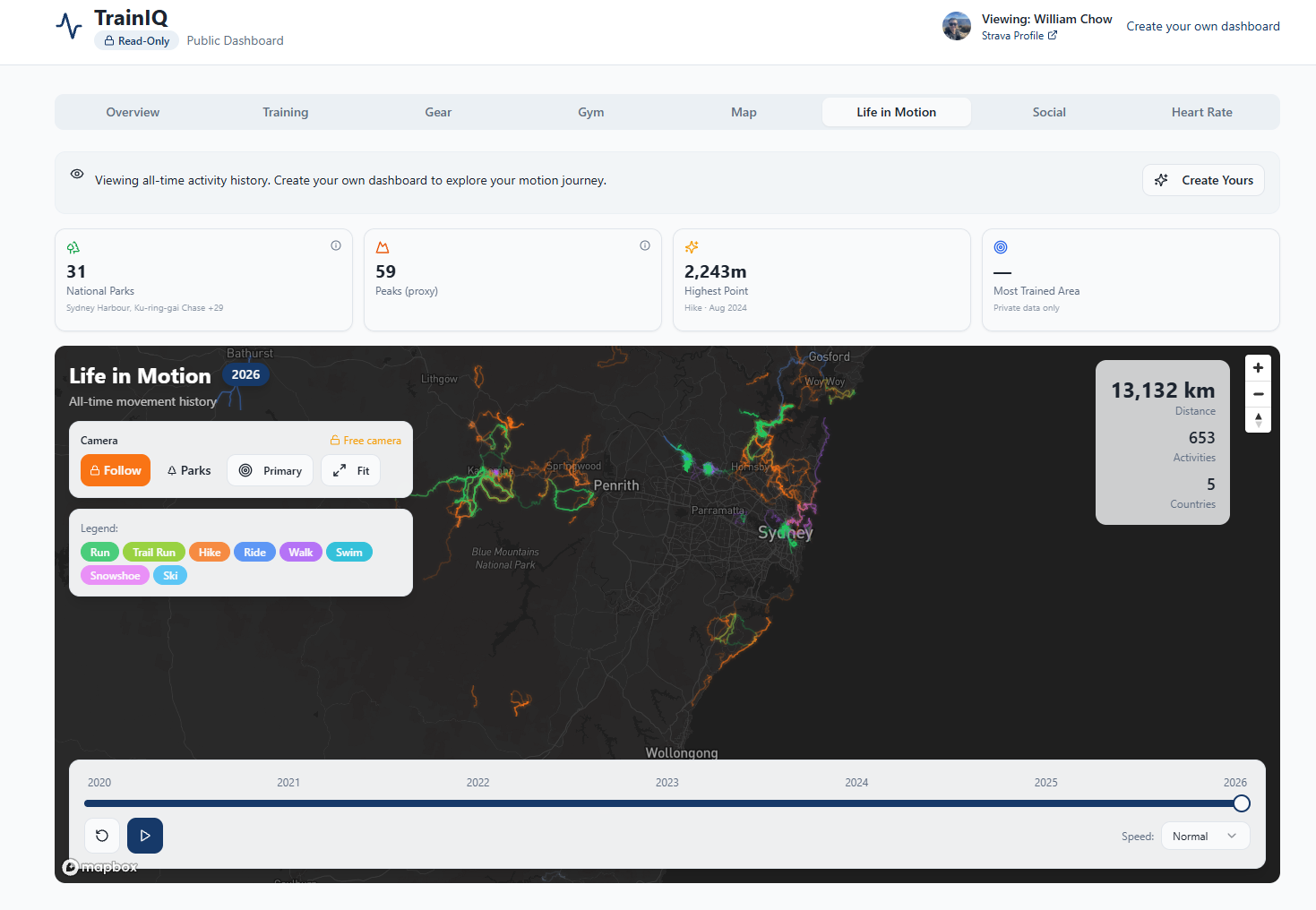
Task: Open the Speed dropdown set to Normal
Action: point(1205,836)
